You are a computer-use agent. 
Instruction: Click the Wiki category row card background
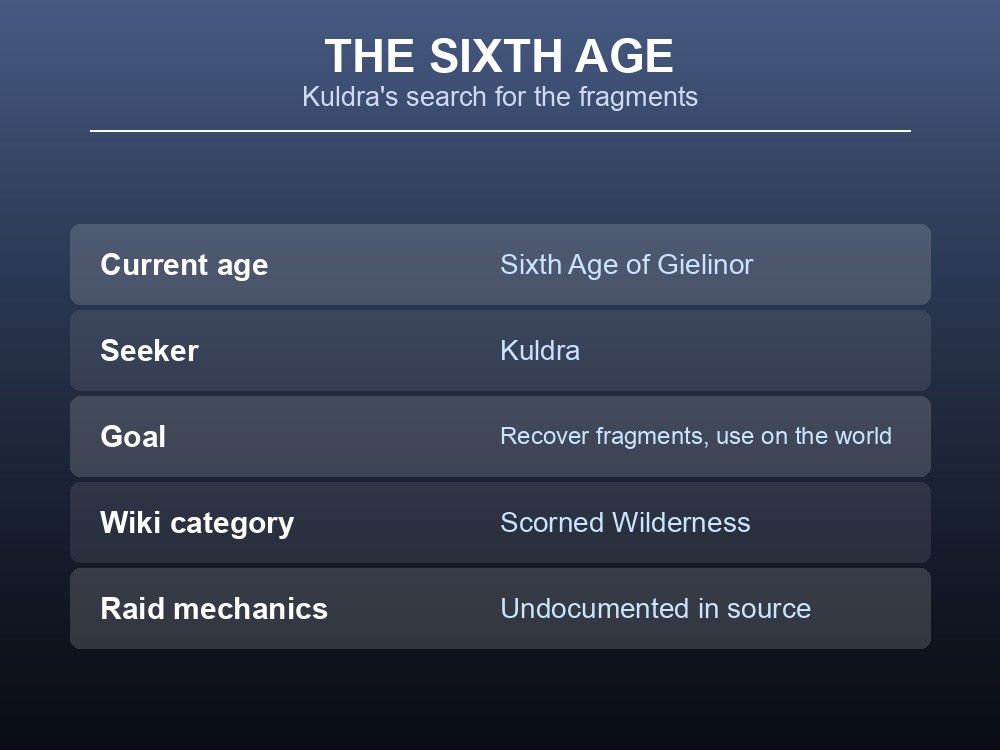[x=500, y=523]
